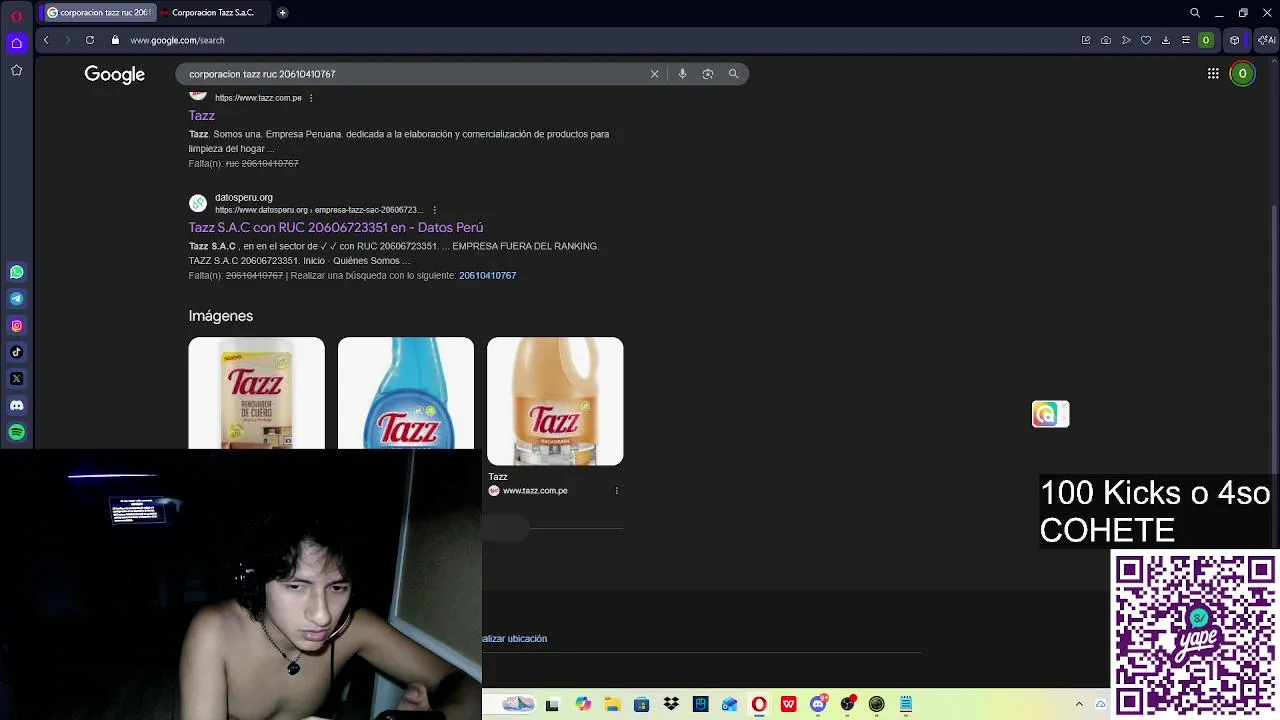Open Discord from the taskbar
The width and height of the screenshot is (1280, 720).
click(x=818, y=705)
